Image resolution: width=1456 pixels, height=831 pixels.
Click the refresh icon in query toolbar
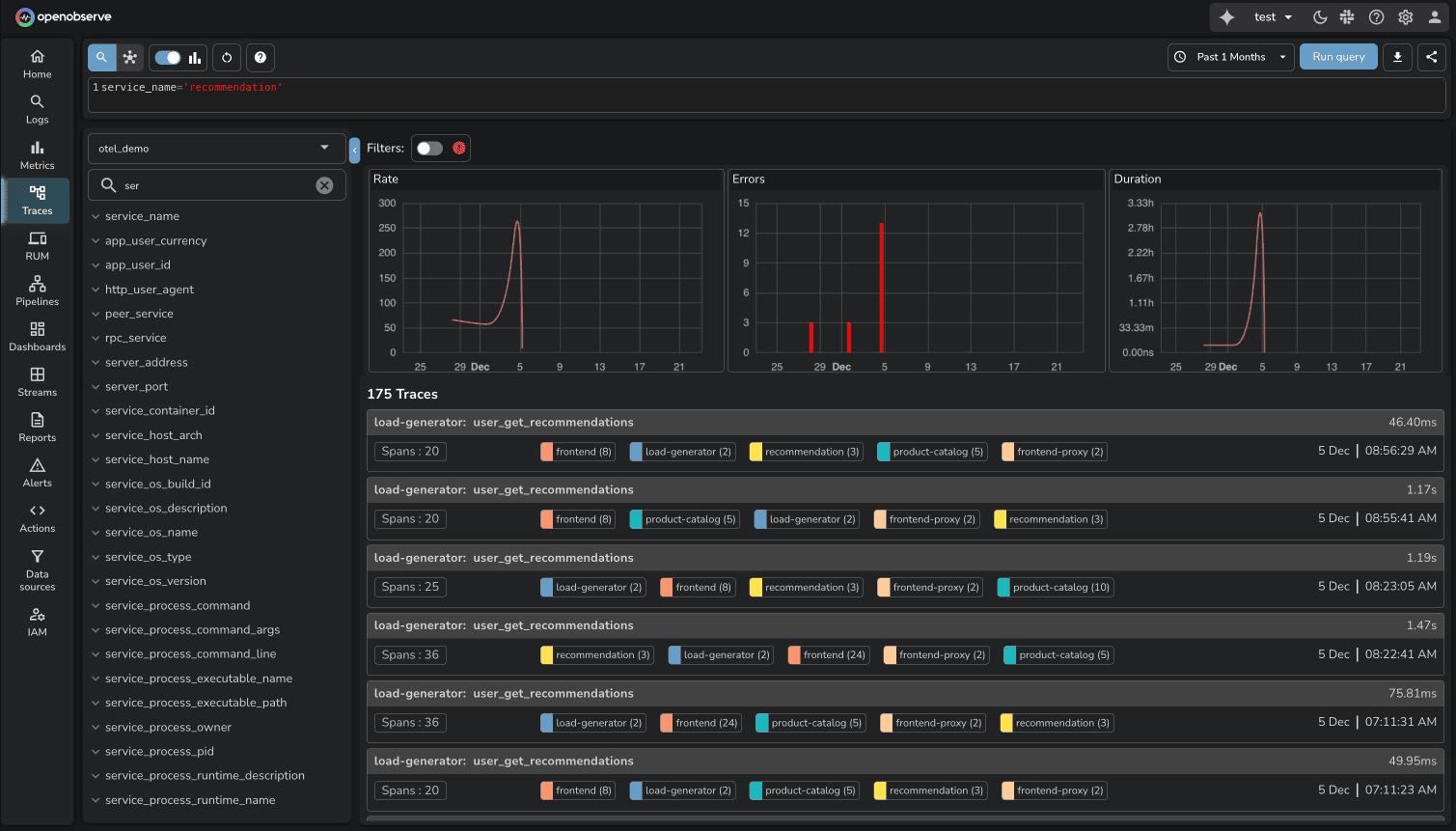coord(227,58)
